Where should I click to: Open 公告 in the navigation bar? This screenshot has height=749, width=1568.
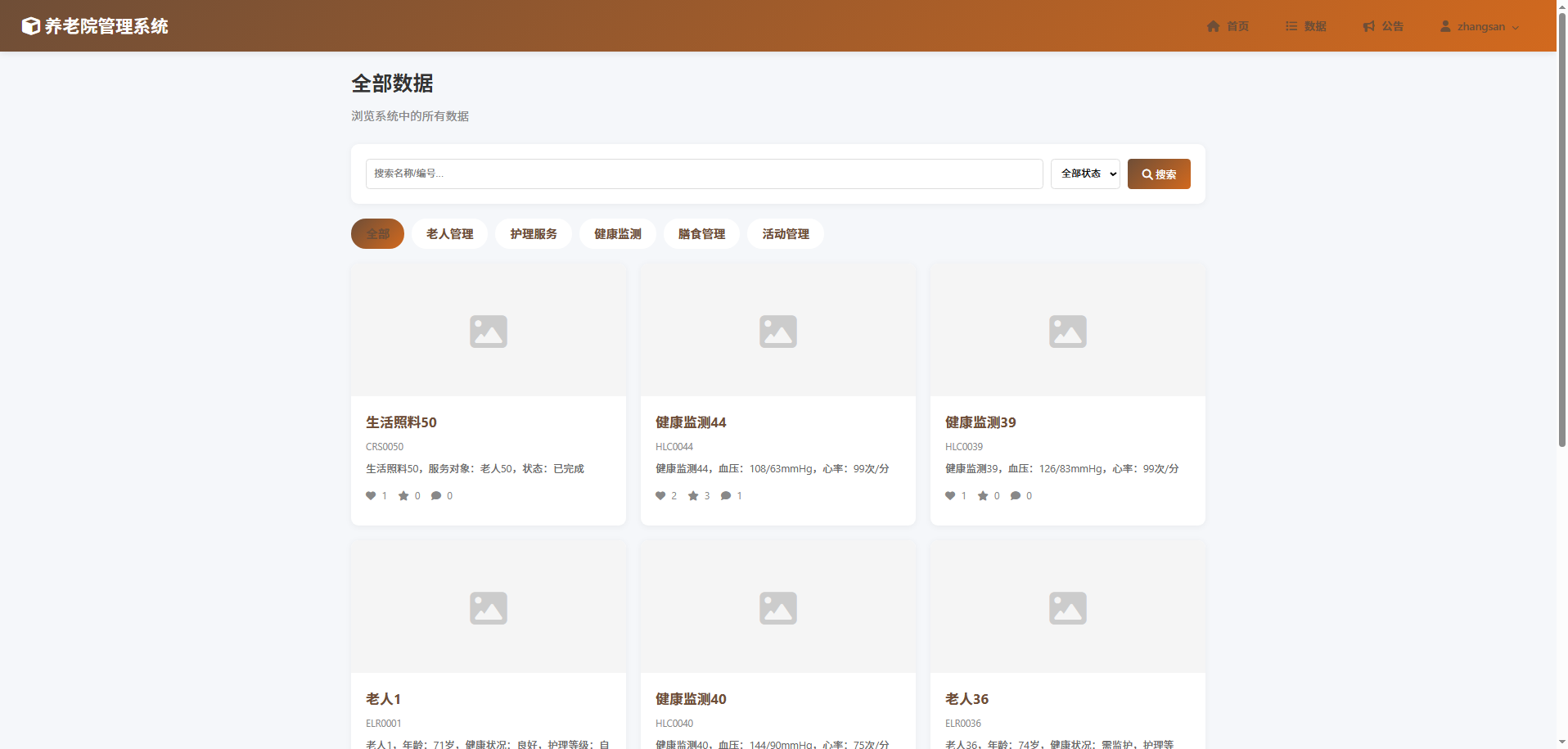[x=1383, y=26]
